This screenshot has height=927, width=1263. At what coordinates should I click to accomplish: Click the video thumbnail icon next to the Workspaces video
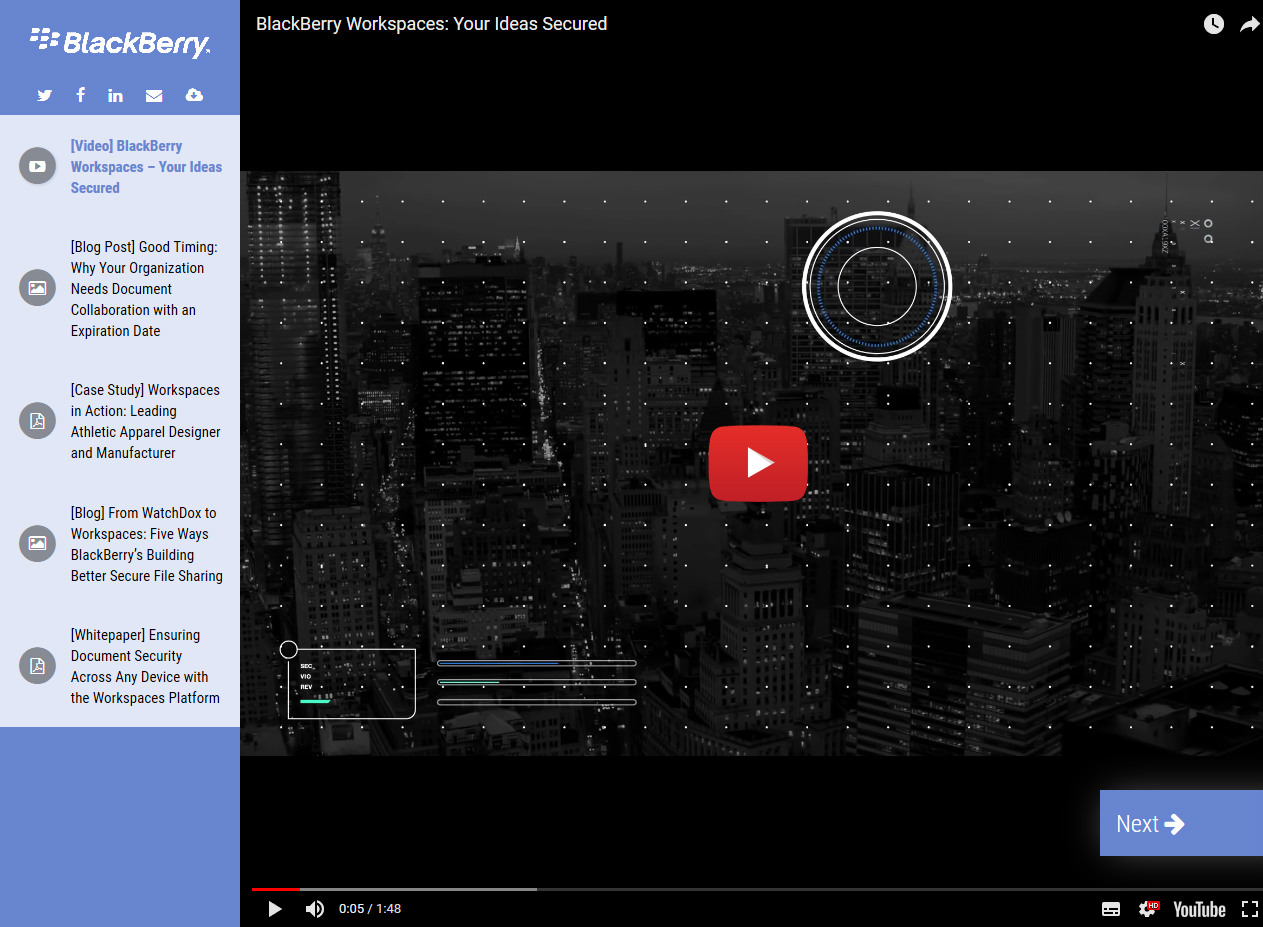coord(37,165)
